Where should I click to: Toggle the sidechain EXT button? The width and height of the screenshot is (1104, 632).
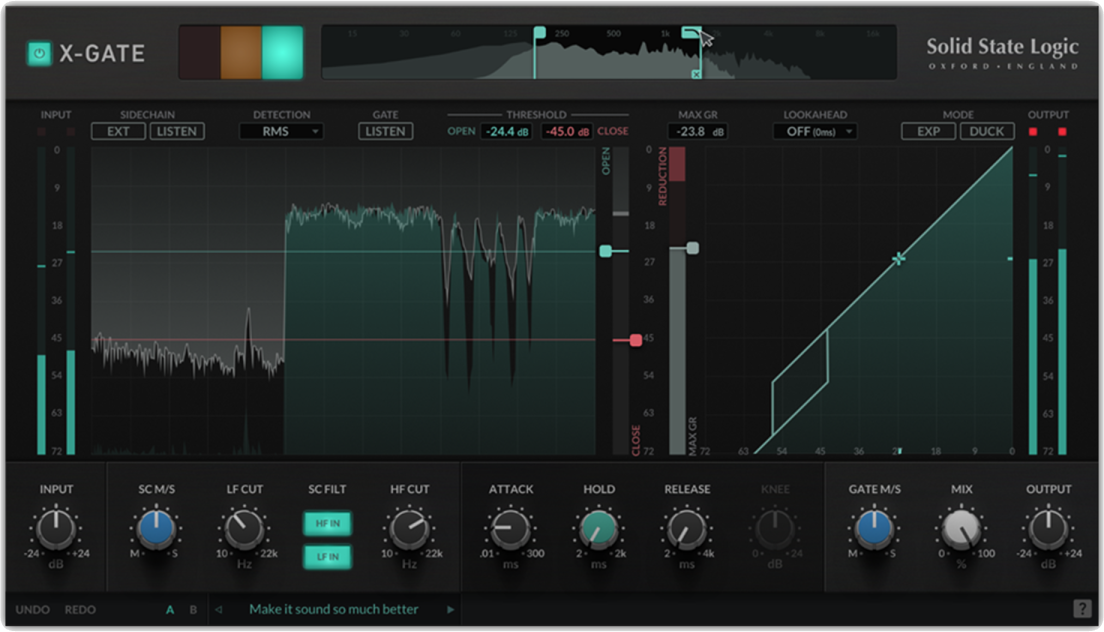pyautogui.click(x=118, y=131)
